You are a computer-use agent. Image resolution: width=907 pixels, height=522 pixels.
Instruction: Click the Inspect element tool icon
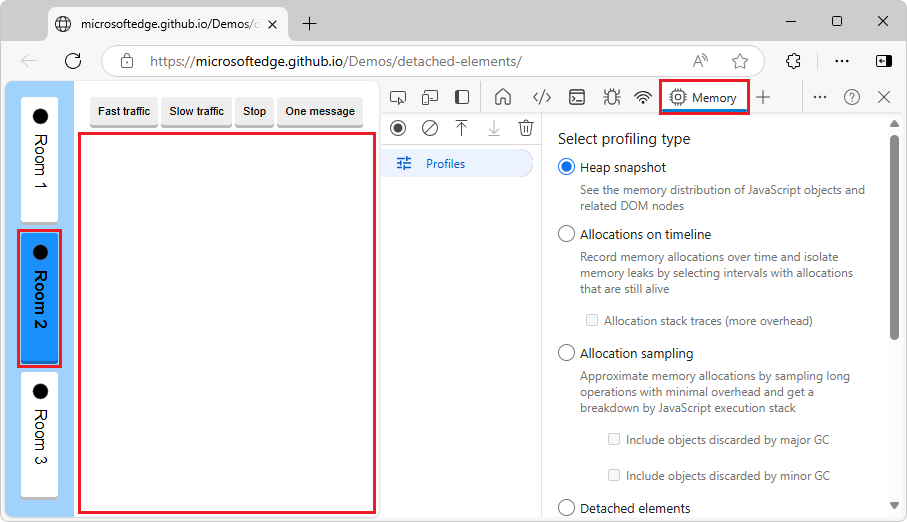coord(398,97)
